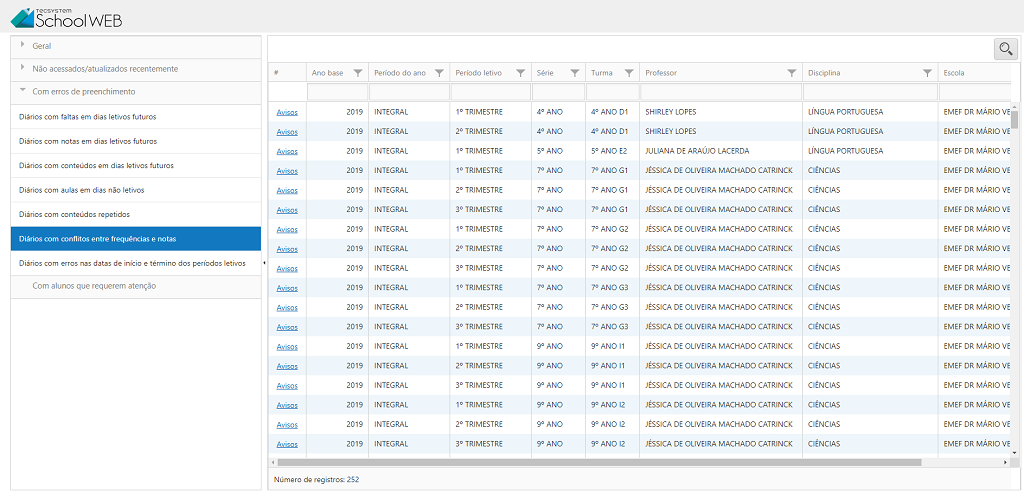Open Avisos link for Shirley Lopes 1º Trimestre
The image size is (1024, 493).
(287, 112)
